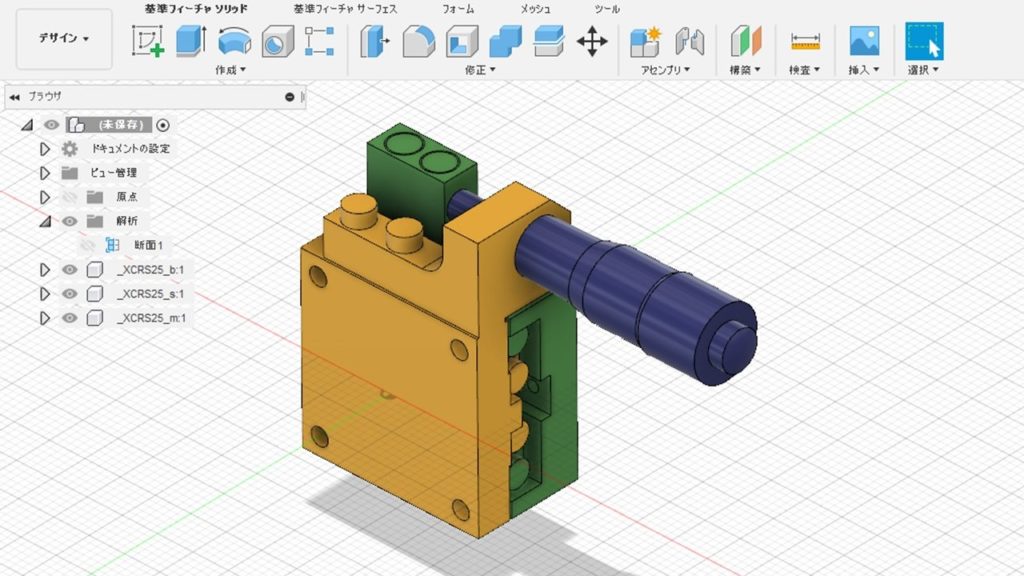This screenshot has width=1024, height=576.
Task: Expand the ドキュメントの設定 tree item
Action: pyautogui.click(x=45, y=149)
